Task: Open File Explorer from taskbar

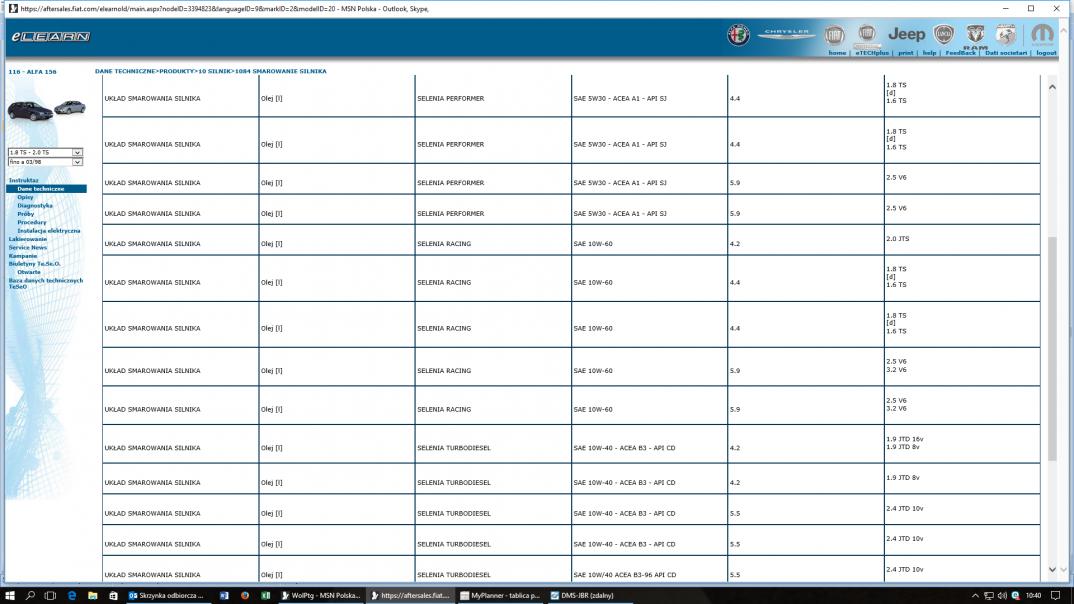Action: tap(92, 596)
